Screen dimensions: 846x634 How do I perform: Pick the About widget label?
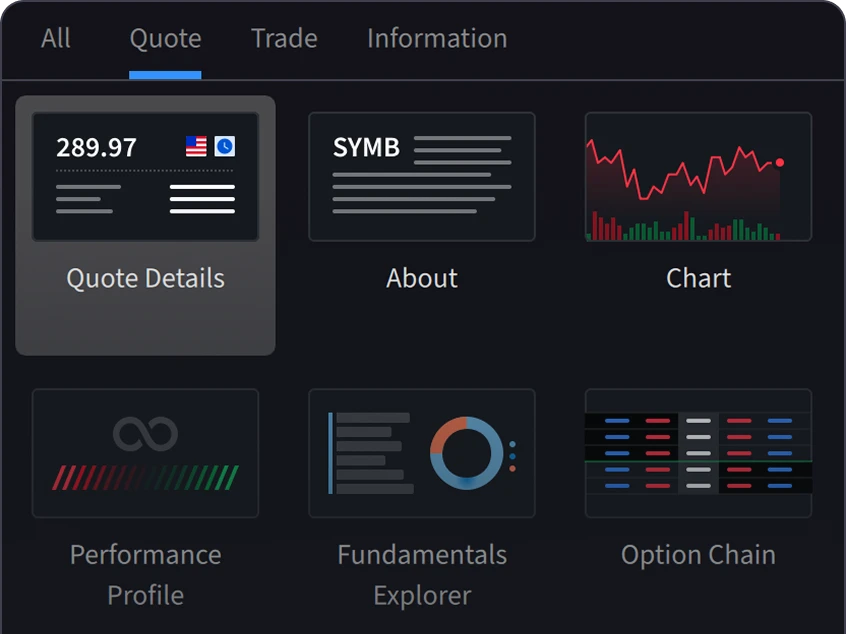point(422,278)
